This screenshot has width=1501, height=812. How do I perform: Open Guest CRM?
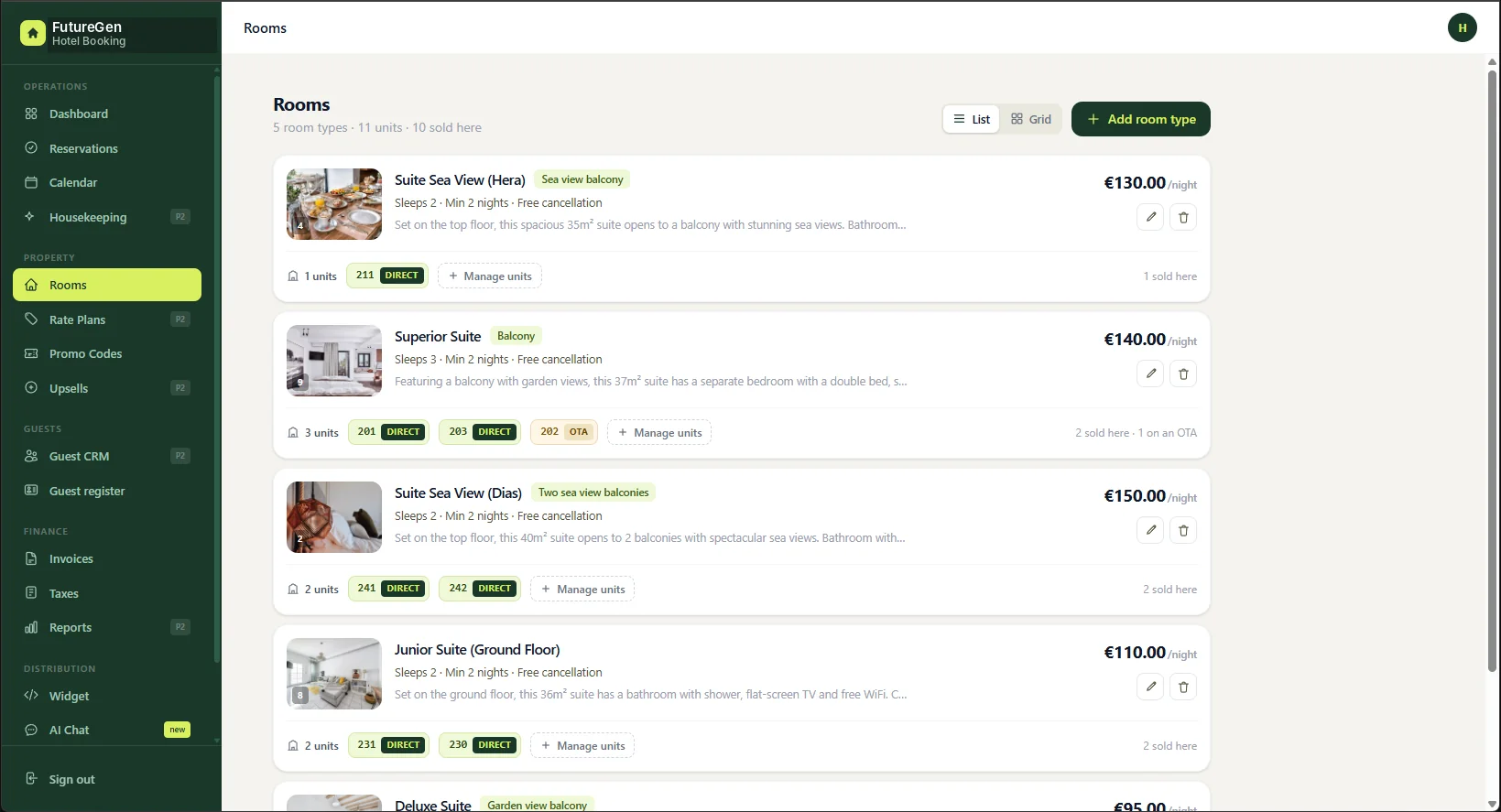pyautogui.click(x=107, y=456)
